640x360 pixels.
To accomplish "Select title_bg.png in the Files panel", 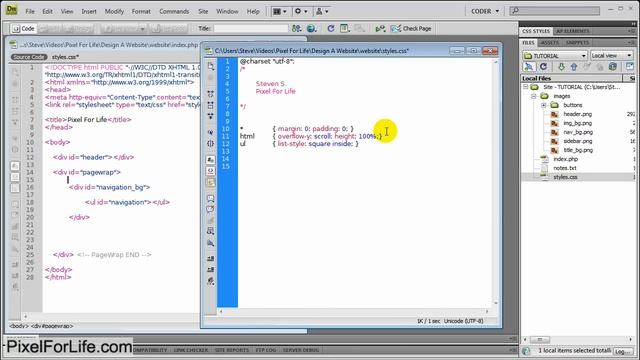I will point(578,150).
